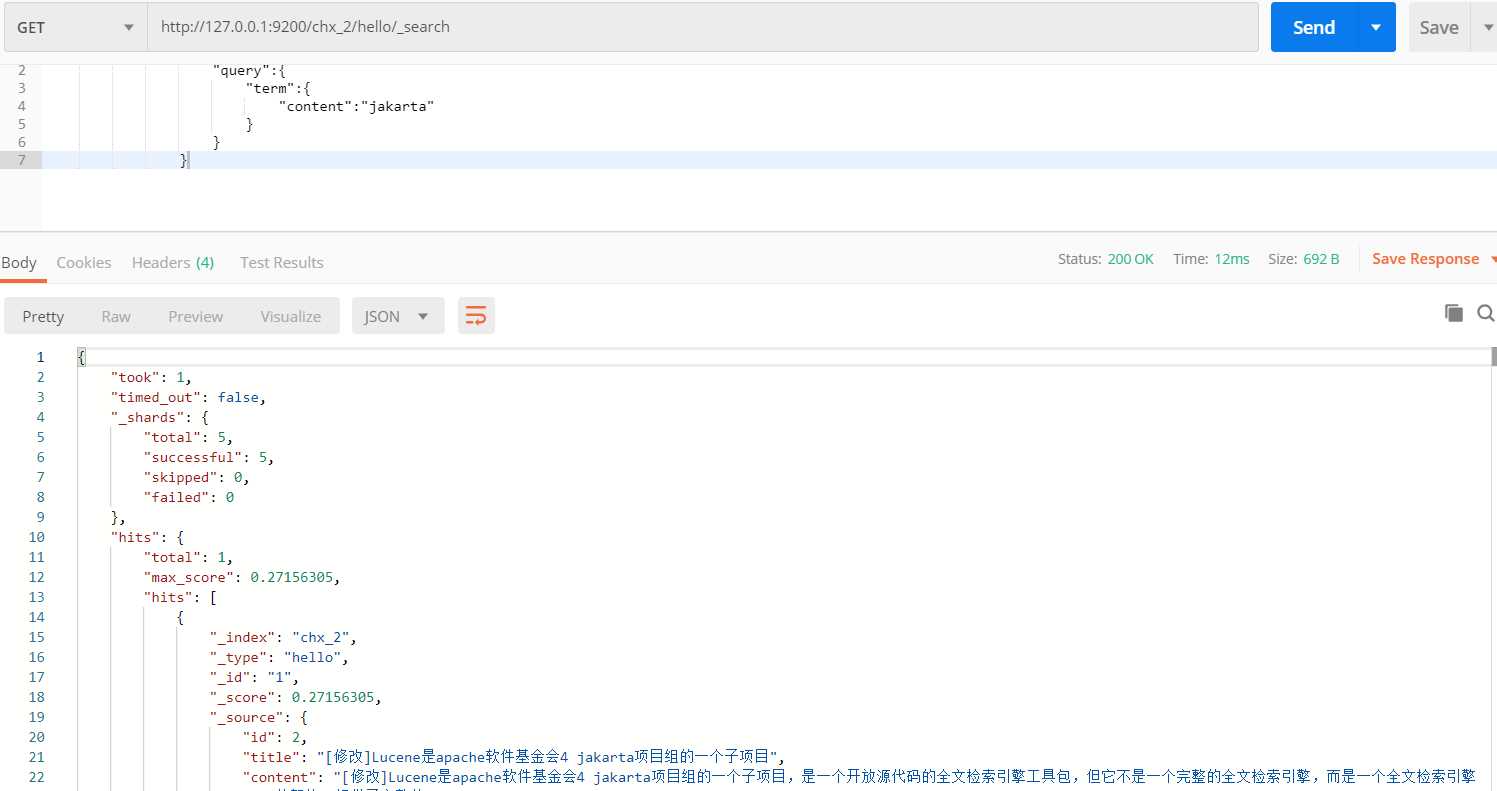Click the "took": 1 response line

[150, 377]
